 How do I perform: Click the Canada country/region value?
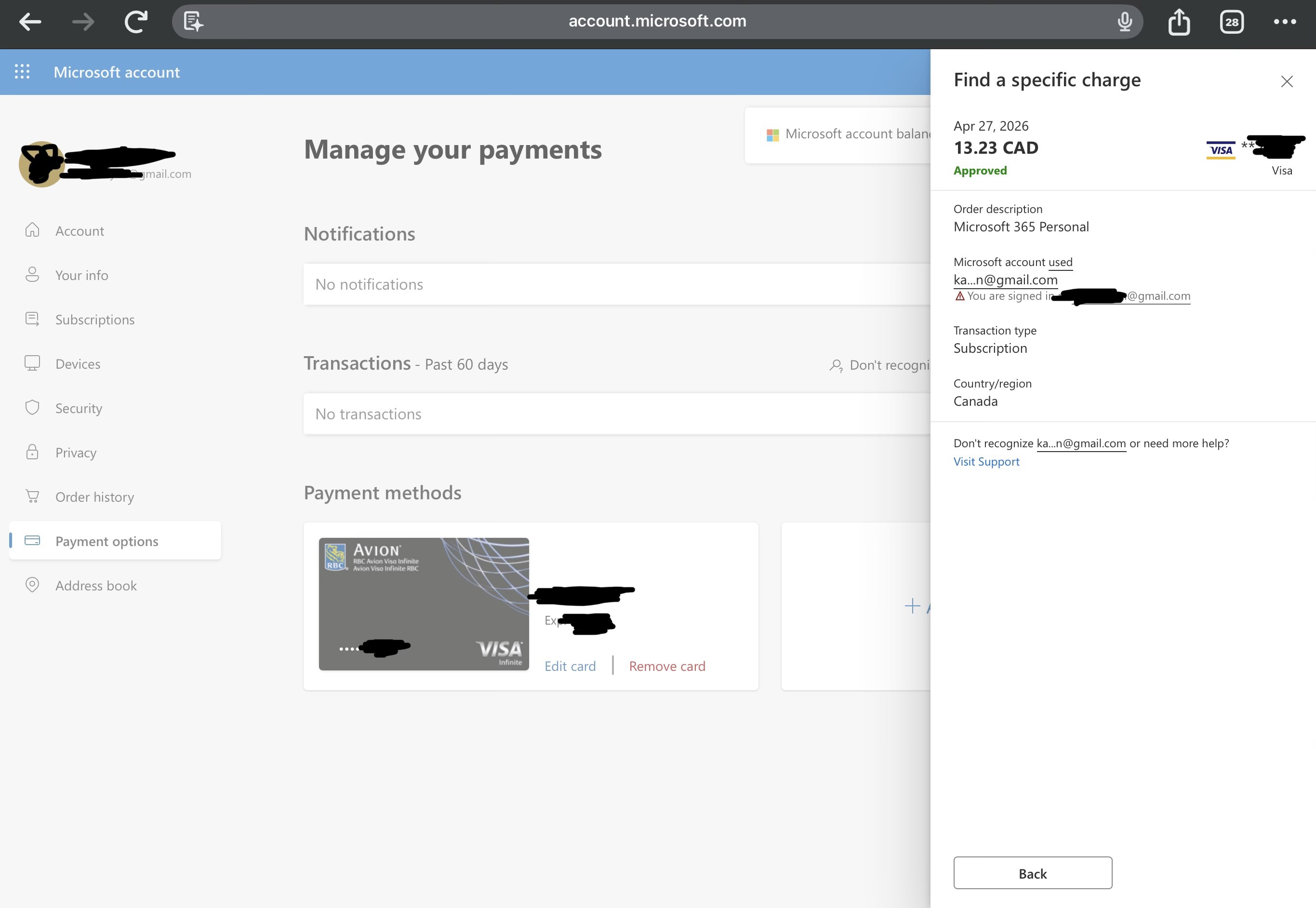coord(976,401)
